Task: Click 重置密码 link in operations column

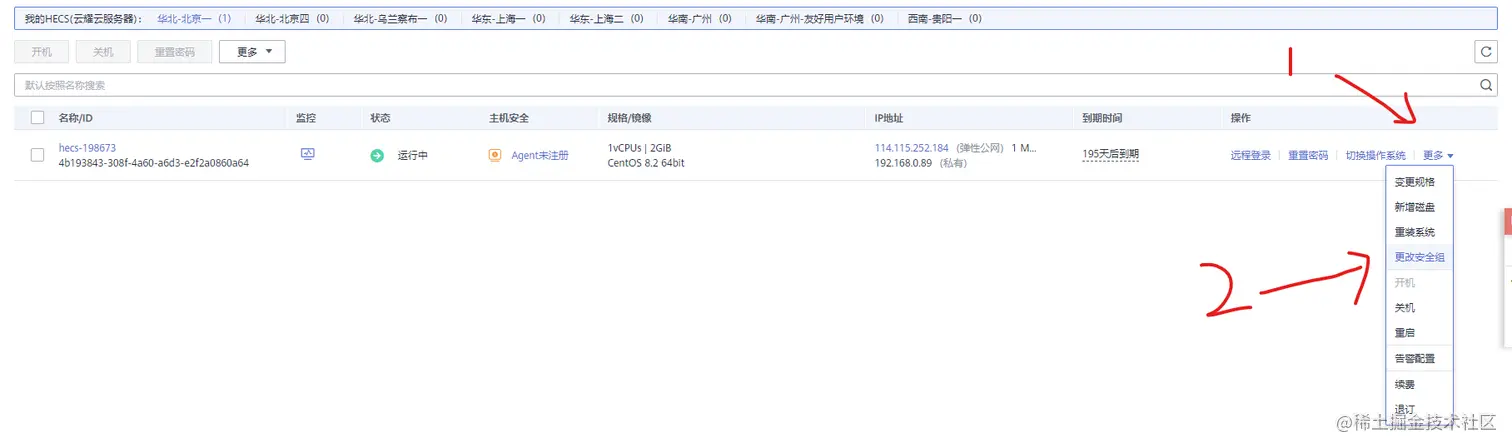Action: (x=1308, y=156)
